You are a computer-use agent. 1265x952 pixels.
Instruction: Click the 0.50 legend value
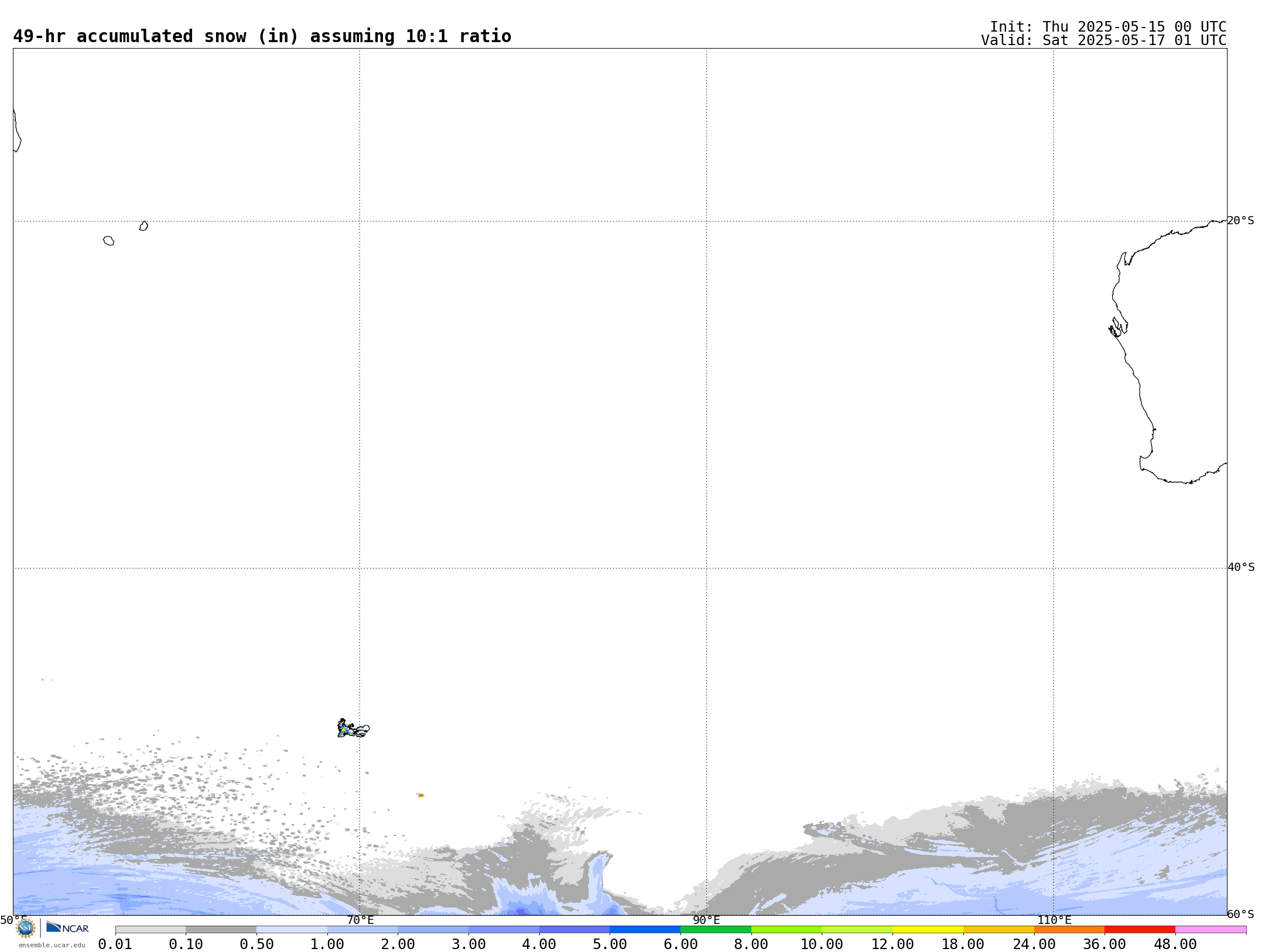[257, 944]
